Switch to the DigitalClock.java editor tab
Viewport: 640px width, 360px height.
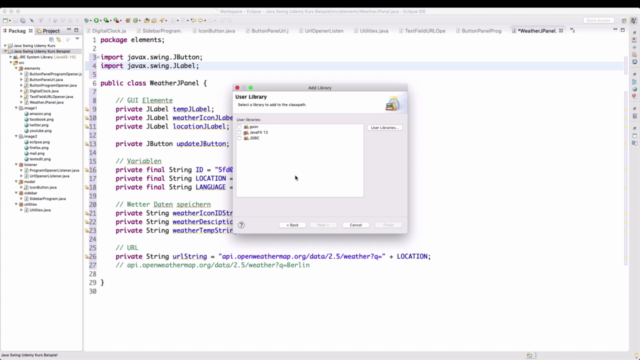(x=107, y=31)
